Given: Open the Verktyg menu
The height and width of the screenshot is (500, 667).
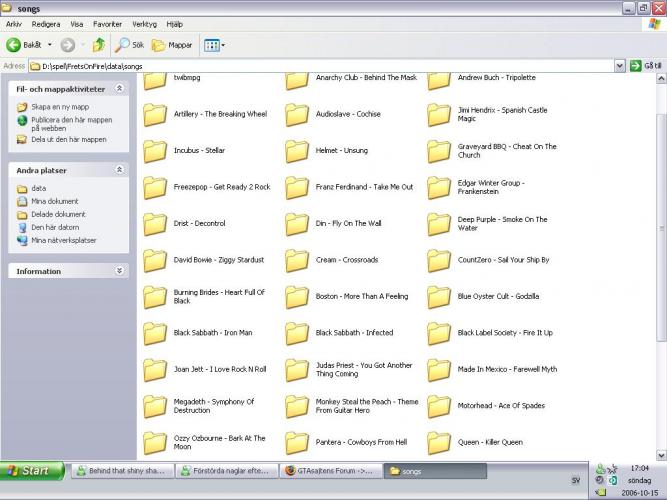Looking at the screenshot, I should (144, 23).
